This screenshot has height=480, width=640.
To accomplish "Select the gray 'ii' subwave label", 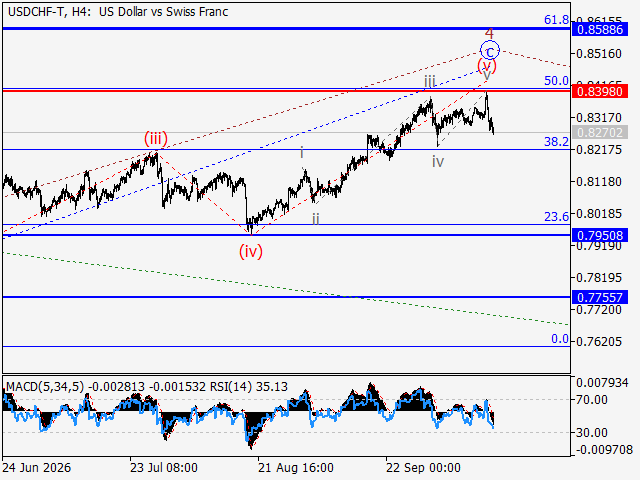I will coord(316,219).
